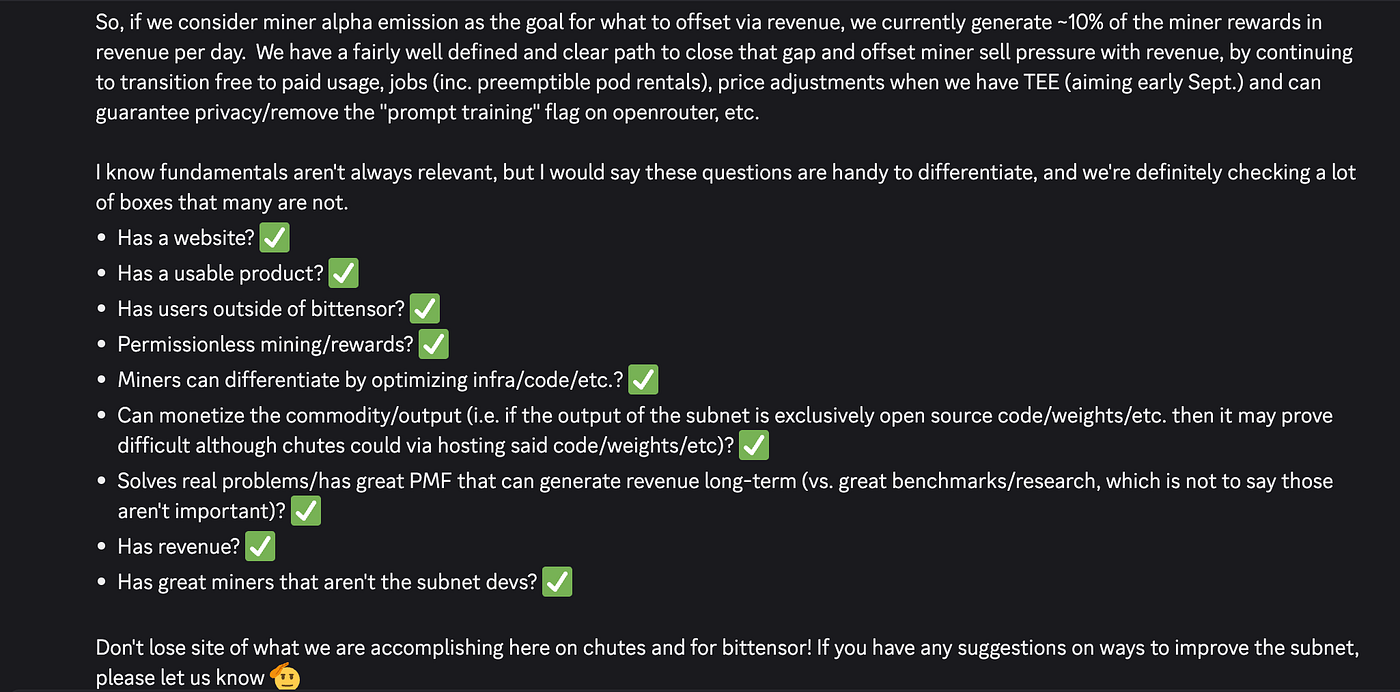Click the 'Permissionless mining/rewards?' bullet text
Screen dimensions: 1400x692
tap(265, 344)
